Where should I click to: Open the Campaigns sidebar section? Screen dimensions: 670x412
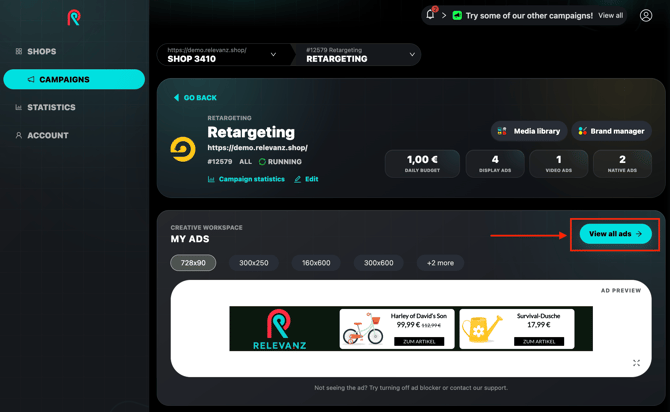(74, 79)
